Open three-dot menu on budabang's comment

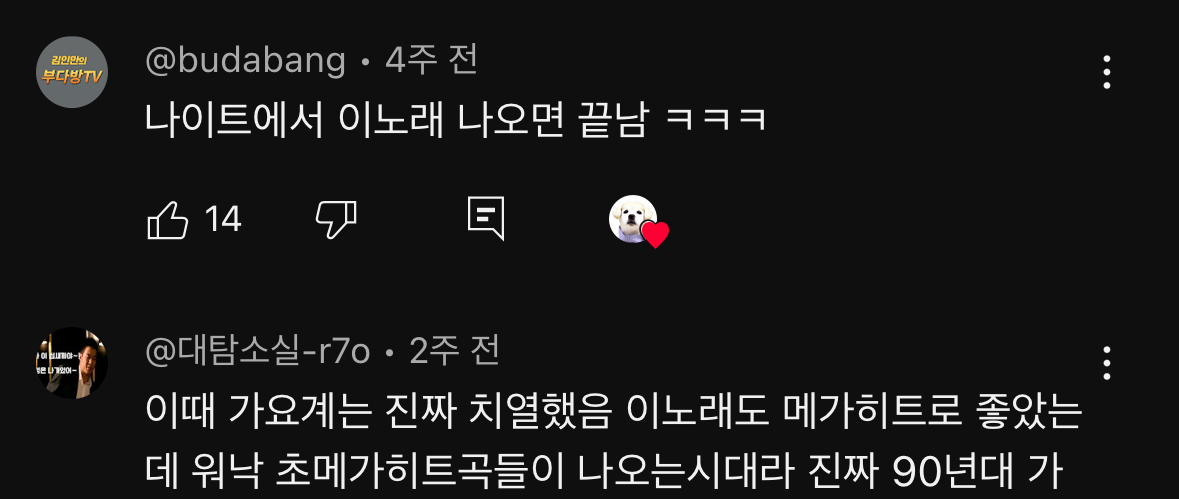(x=1106, y=72)
